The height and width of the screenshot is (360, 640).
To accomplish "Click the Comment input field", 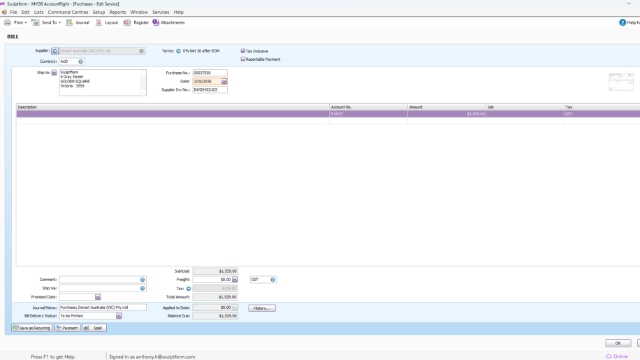I will tap(100, 280).
